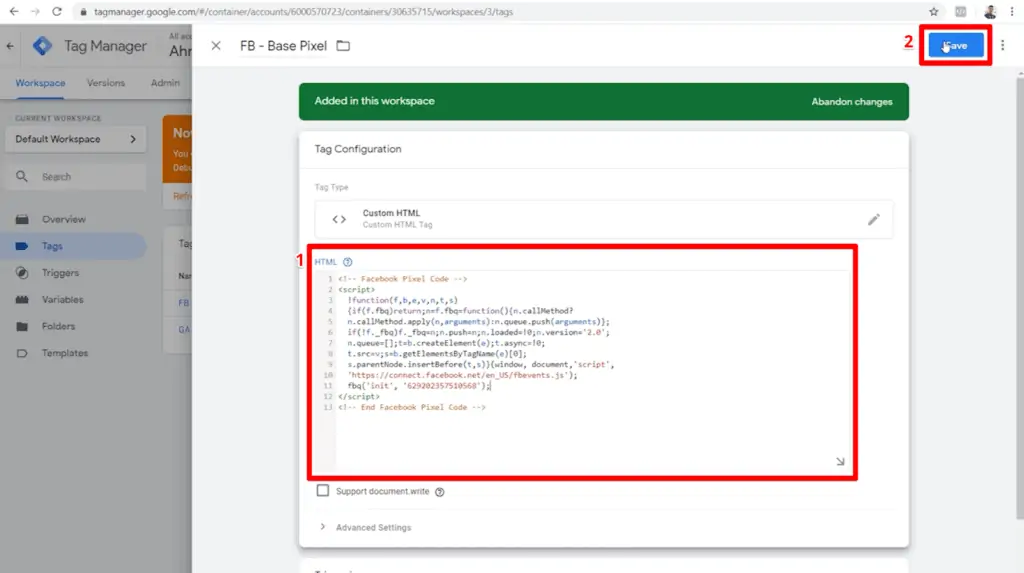1024x573 pixels.
Task: Click the page vertical scrollbar
Action: 1020,297
